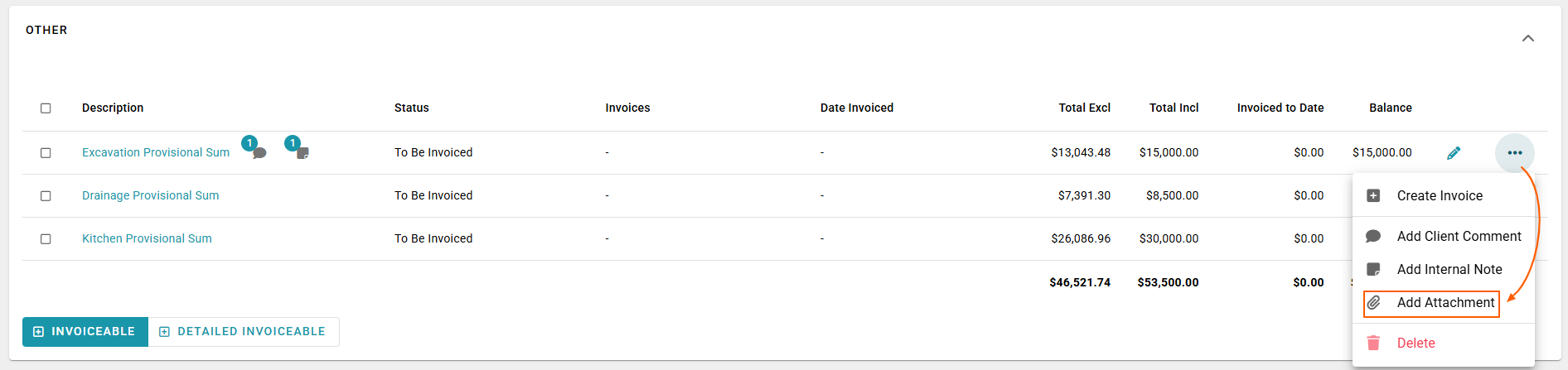The width and height of the screenshot is (1568, 370).
Task: Click the paperclip icon for Add Attachment
Action: tap(1373, 303)
